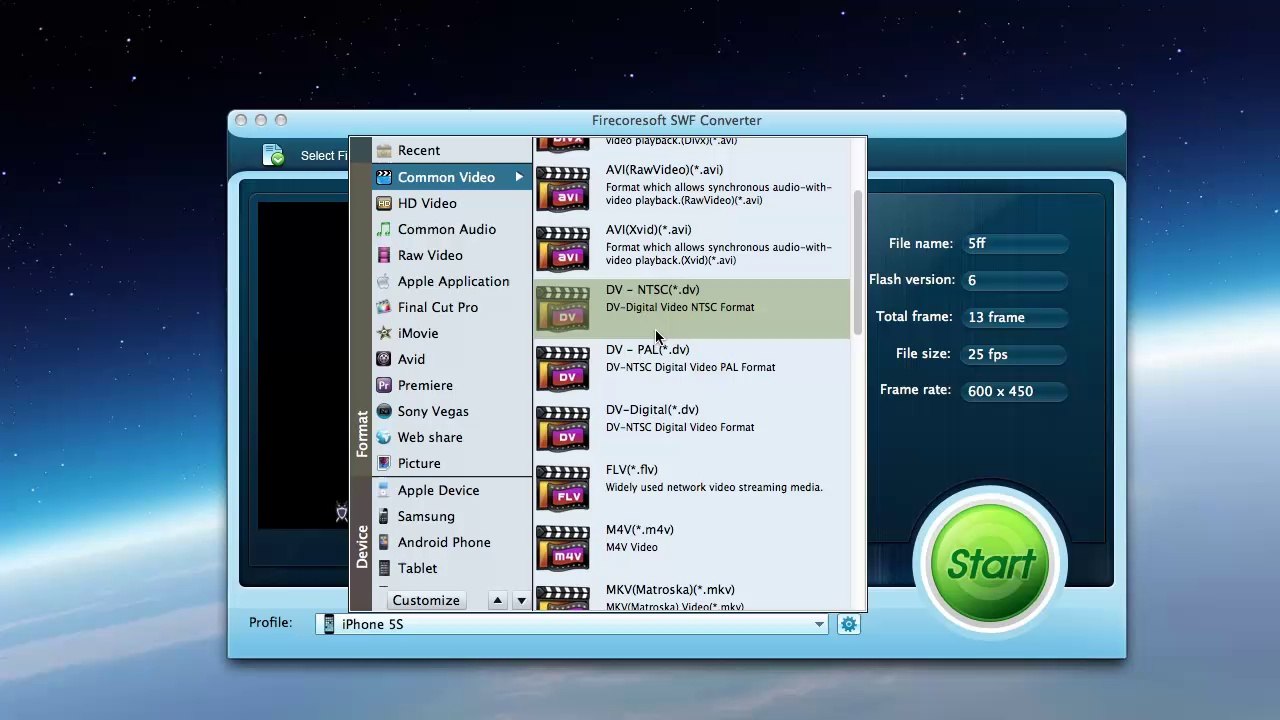Viewport: 1280px width, 720px height.
Task: Click the Recent folder icon
Action: (x=383, y=151)
